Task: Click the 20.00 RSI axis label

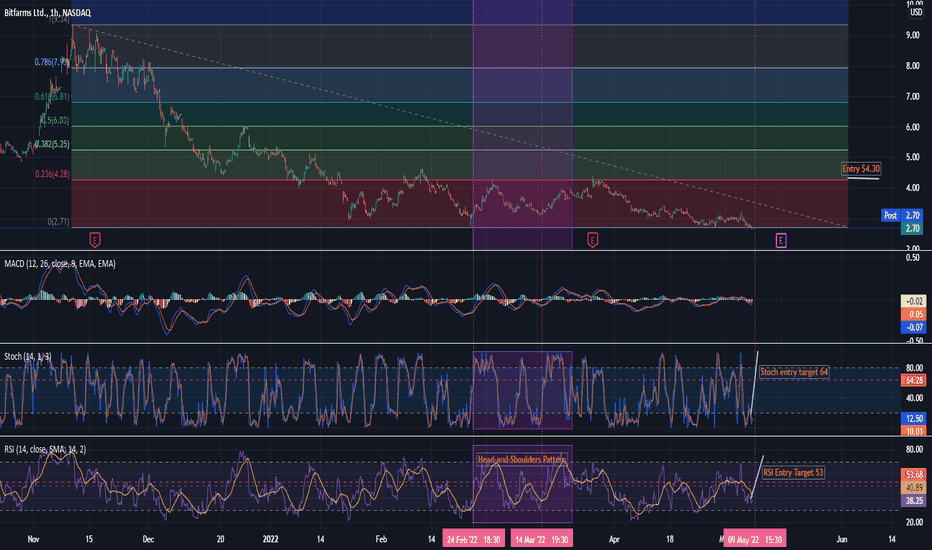Action: point(914,522)
